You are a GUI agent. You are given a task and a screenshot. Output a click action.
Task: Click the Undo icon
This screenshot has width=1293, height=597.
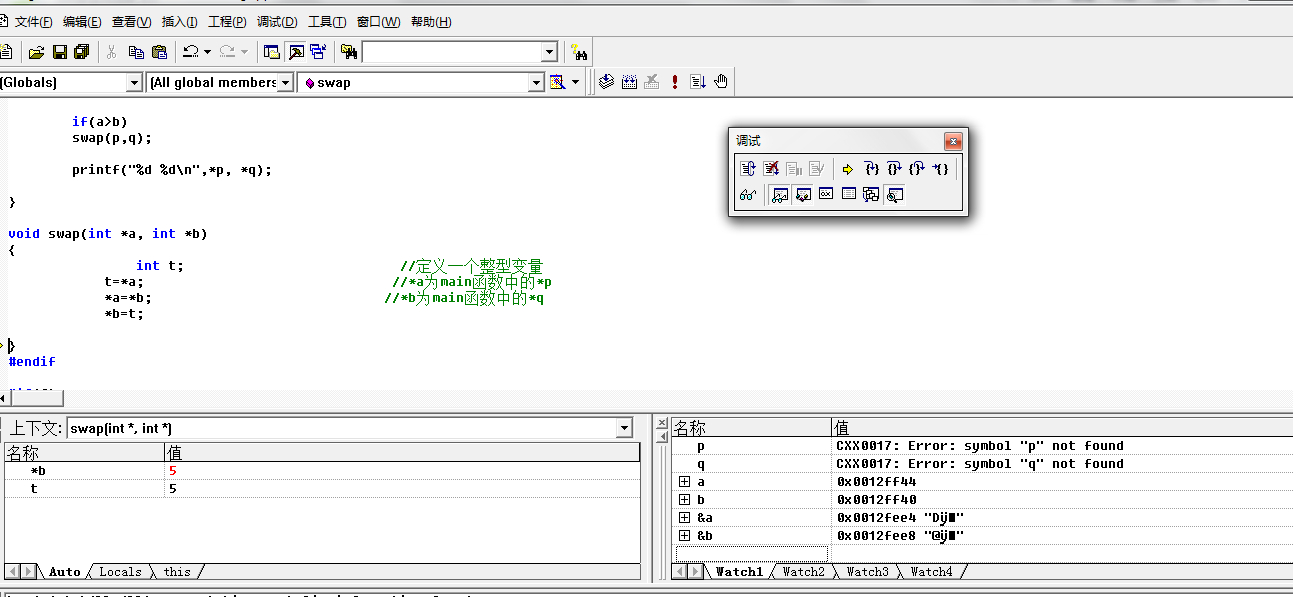(x=190, y=52)
